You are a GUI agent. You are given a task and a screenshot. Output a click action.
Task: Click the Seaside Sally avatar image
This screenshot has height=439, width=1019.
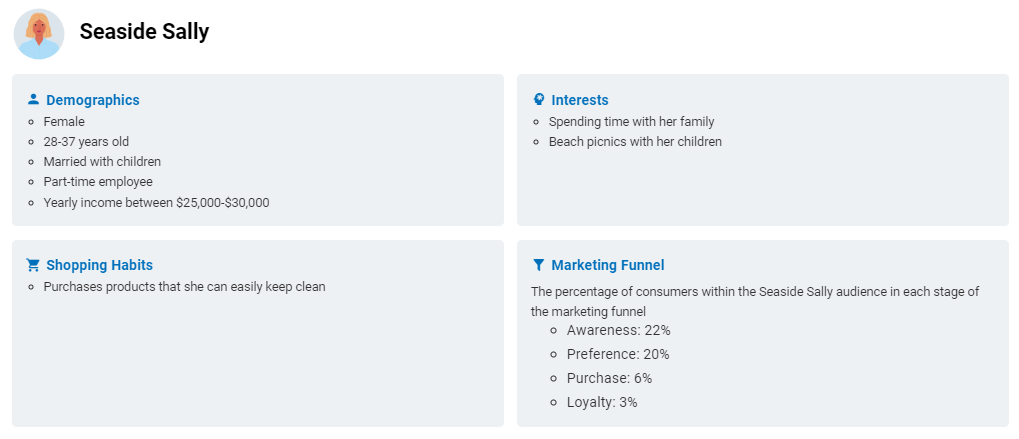pyautogui.click(x=39, y=34)
